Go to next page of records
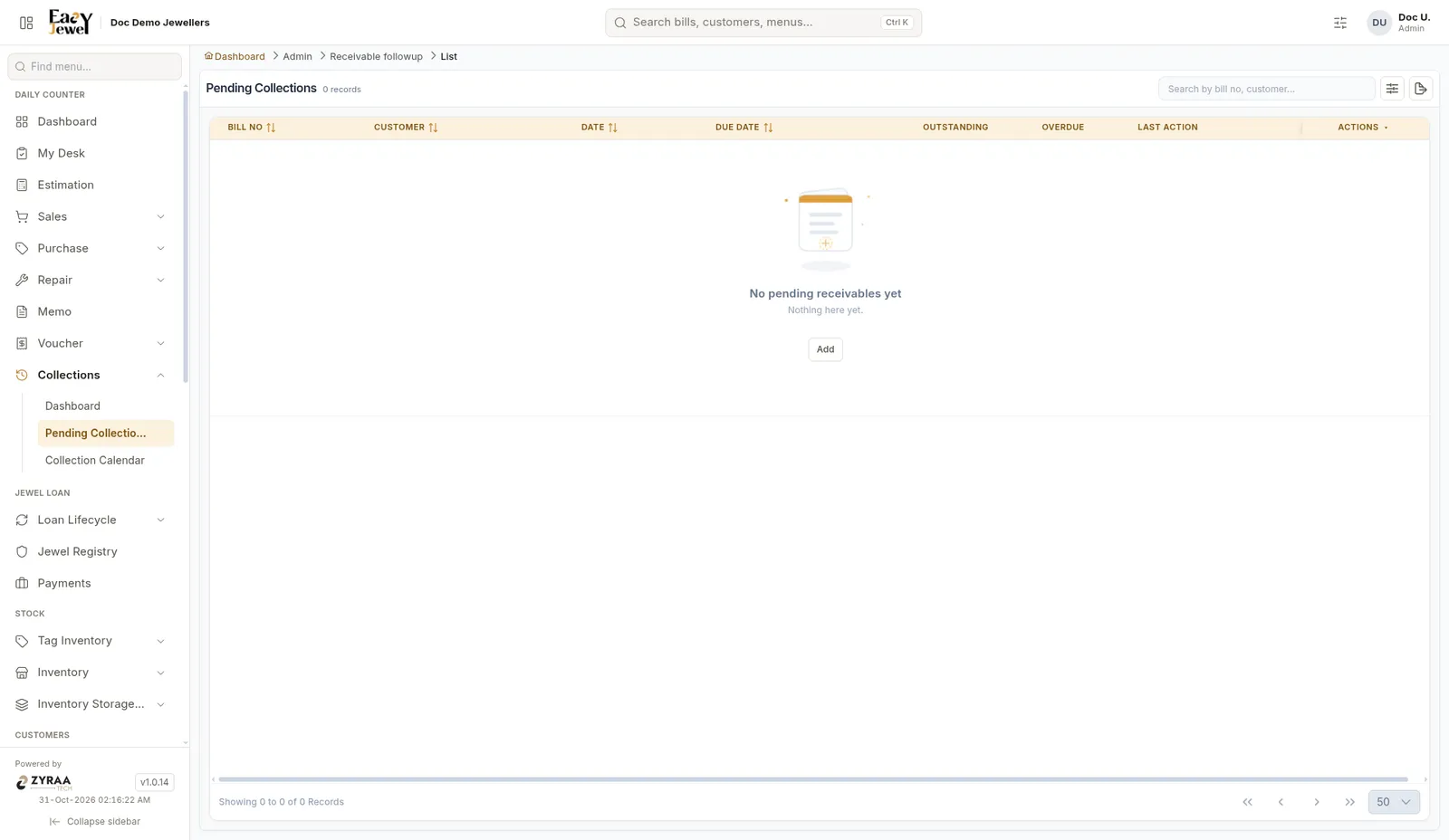1449x840 pixels. coord(1317,802)
